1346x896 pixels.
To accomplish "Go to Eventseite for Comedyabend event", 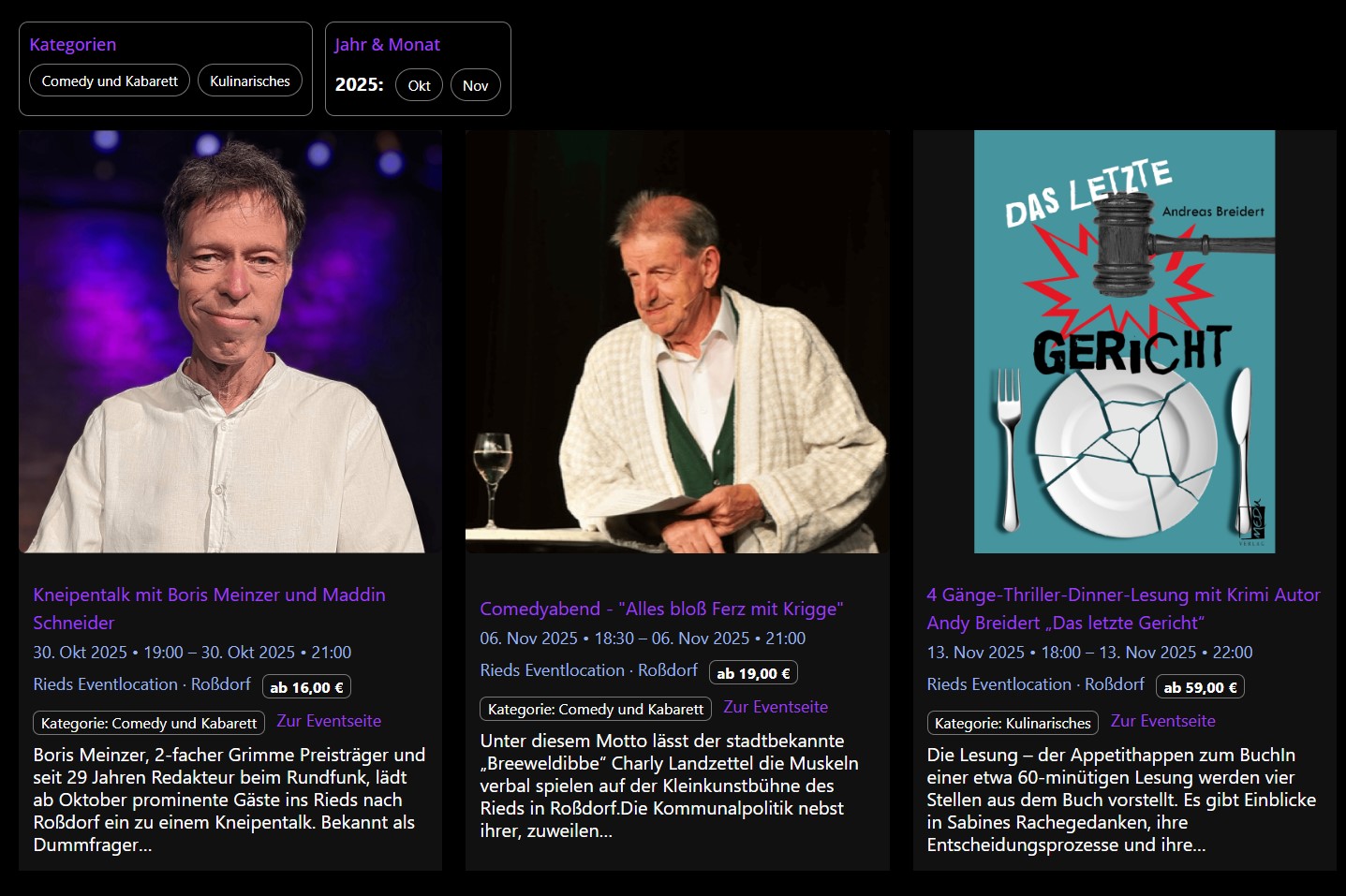I will [x=776, y=707].
